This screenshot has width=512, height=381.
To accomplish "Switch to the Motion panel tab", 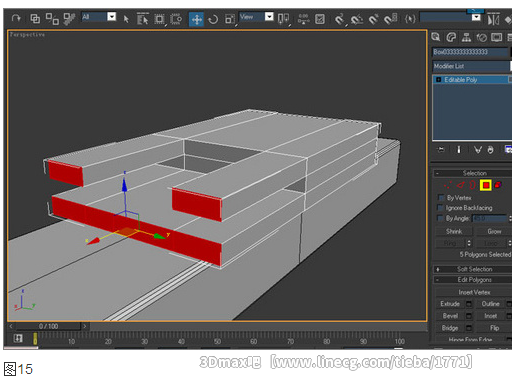I will (x=481, y=37).
